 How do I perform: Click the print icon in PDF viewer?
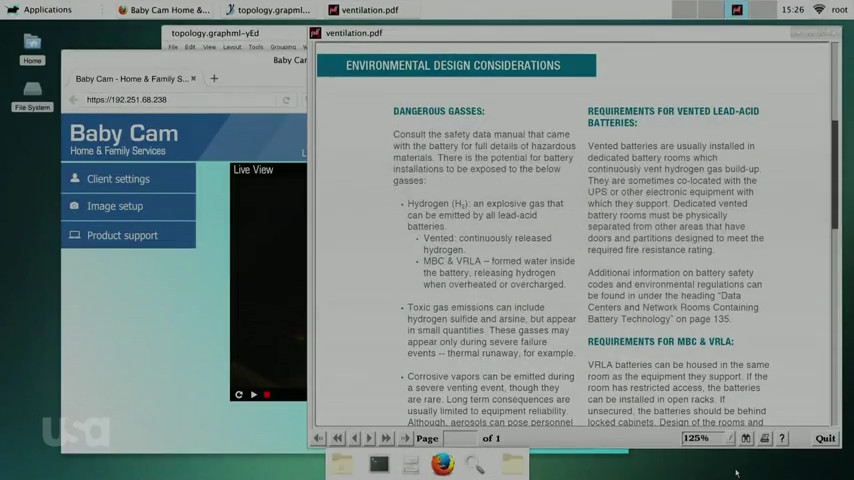pos(765,438)
